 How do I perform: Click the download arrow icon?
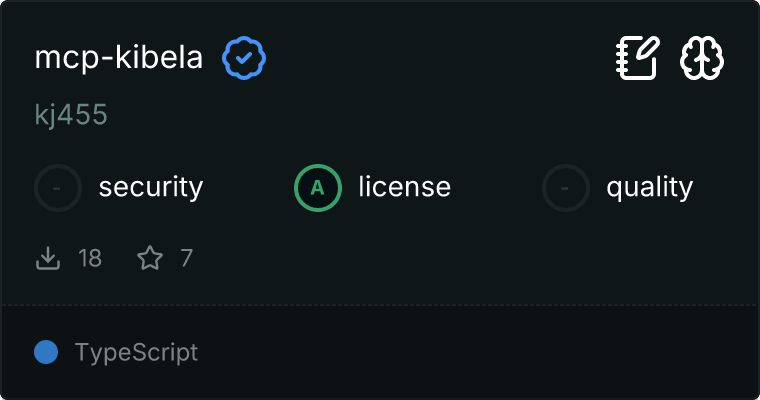point(48,259)
